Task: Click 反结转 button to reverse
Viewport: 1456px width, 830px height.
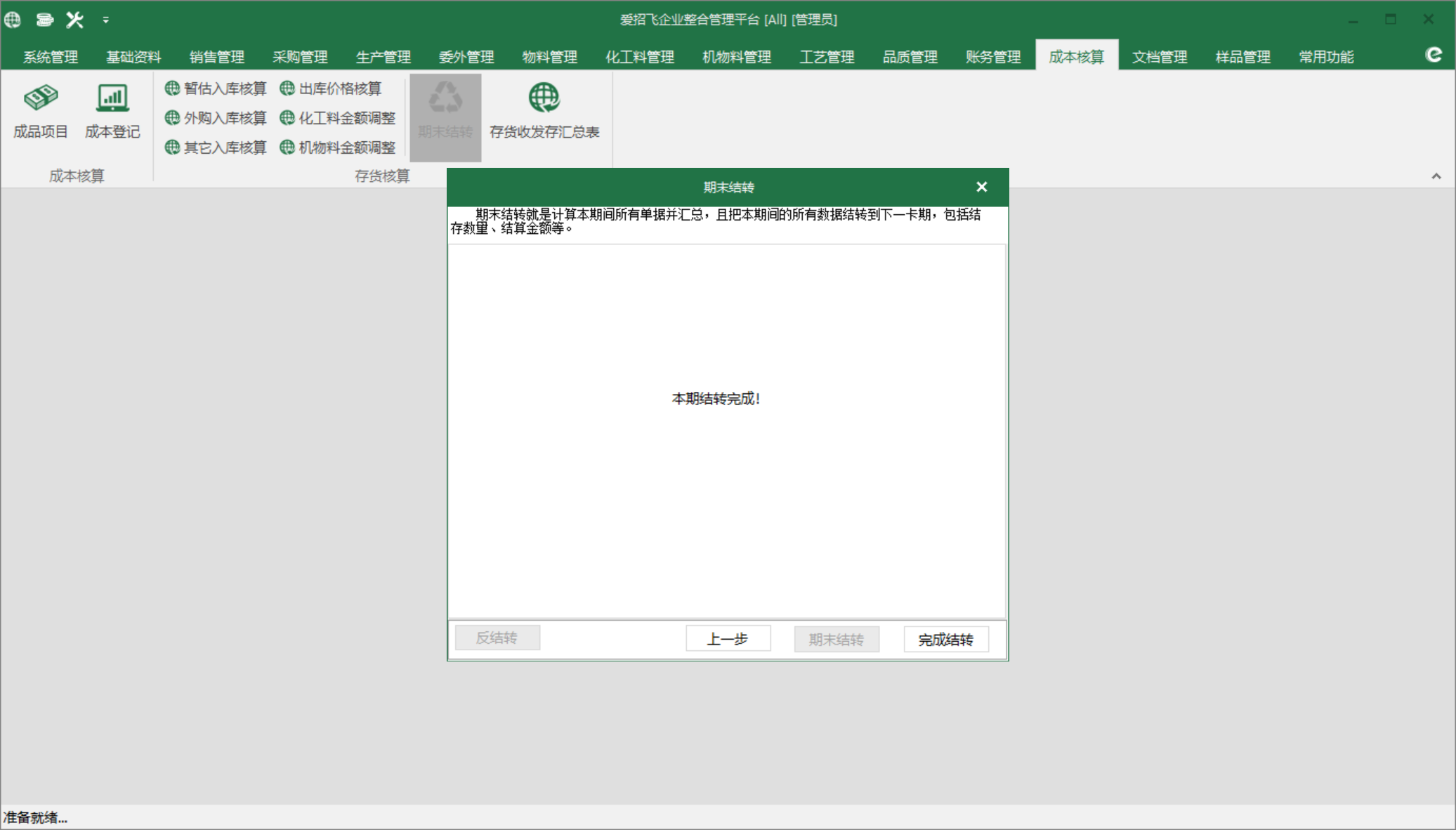Action: (x=497, y=639)
